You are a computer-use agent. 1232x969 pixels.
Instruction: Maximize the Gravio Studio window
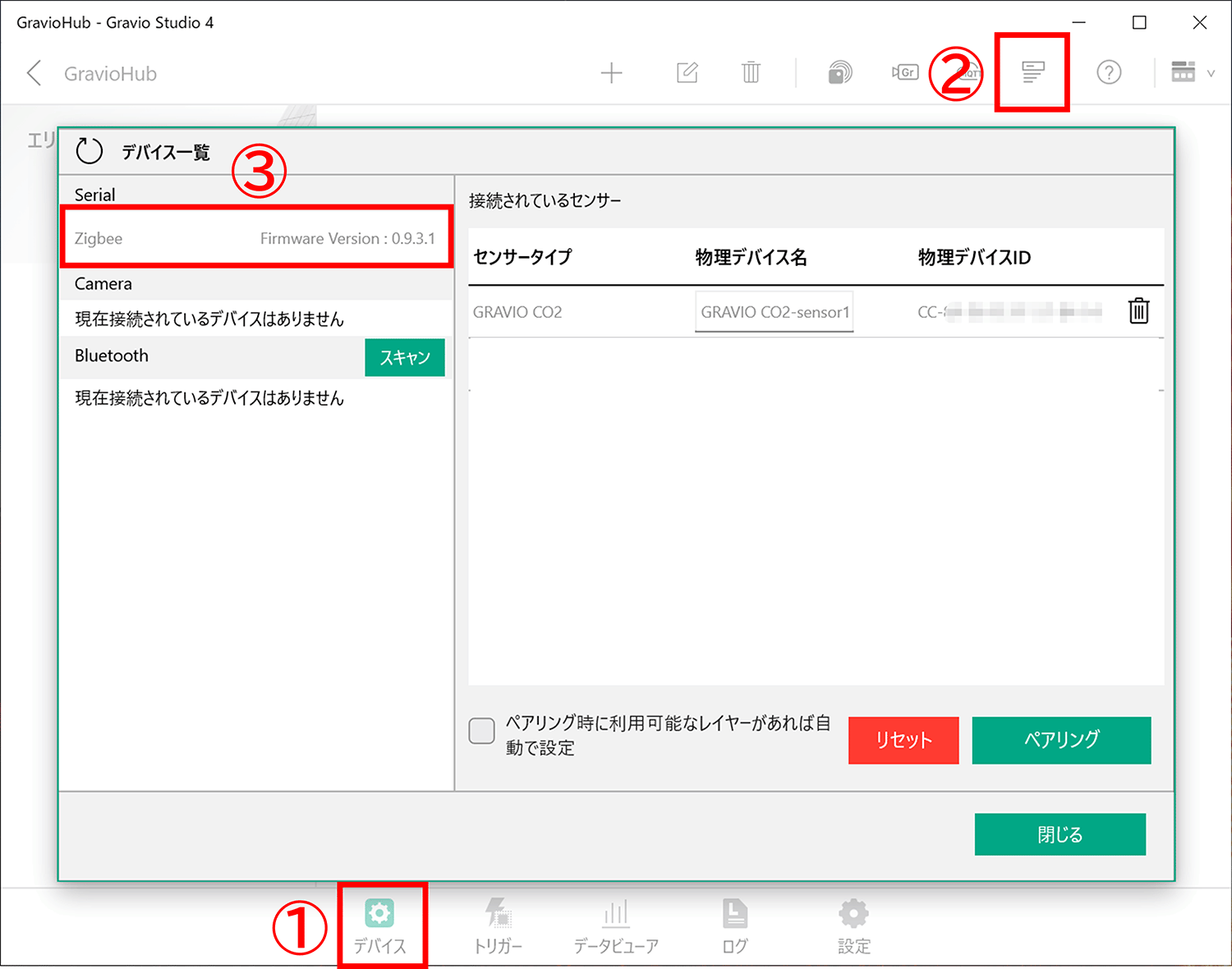coord(1139,22)
